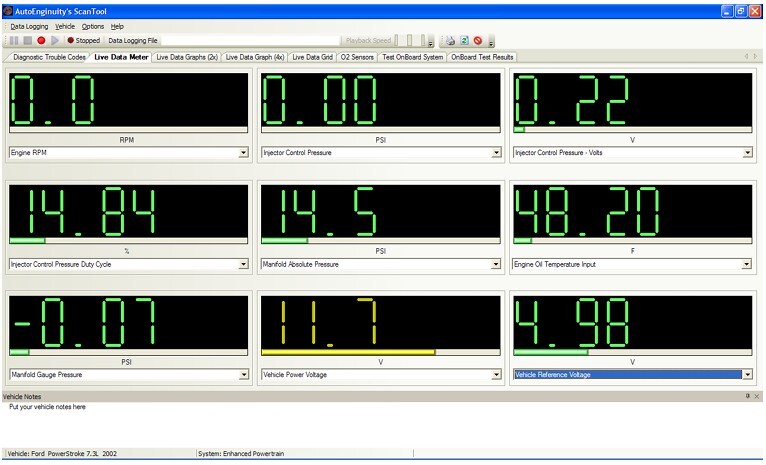Switch to the O2 Sensors tab
This screenshot has height=465, width=766.
point(357,57)
